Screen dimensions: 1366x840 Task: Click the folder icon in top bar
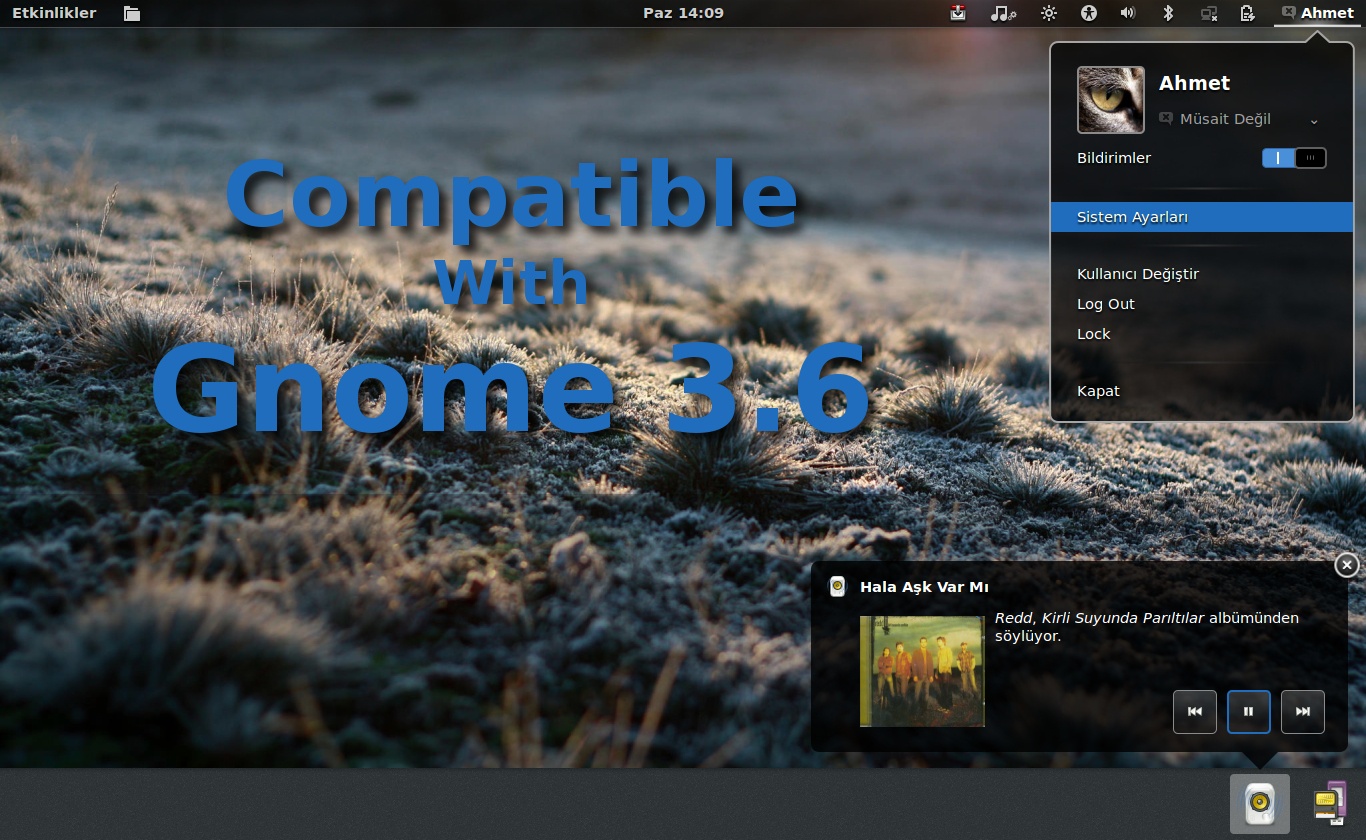pyautogui.click(x=132, y=13)
